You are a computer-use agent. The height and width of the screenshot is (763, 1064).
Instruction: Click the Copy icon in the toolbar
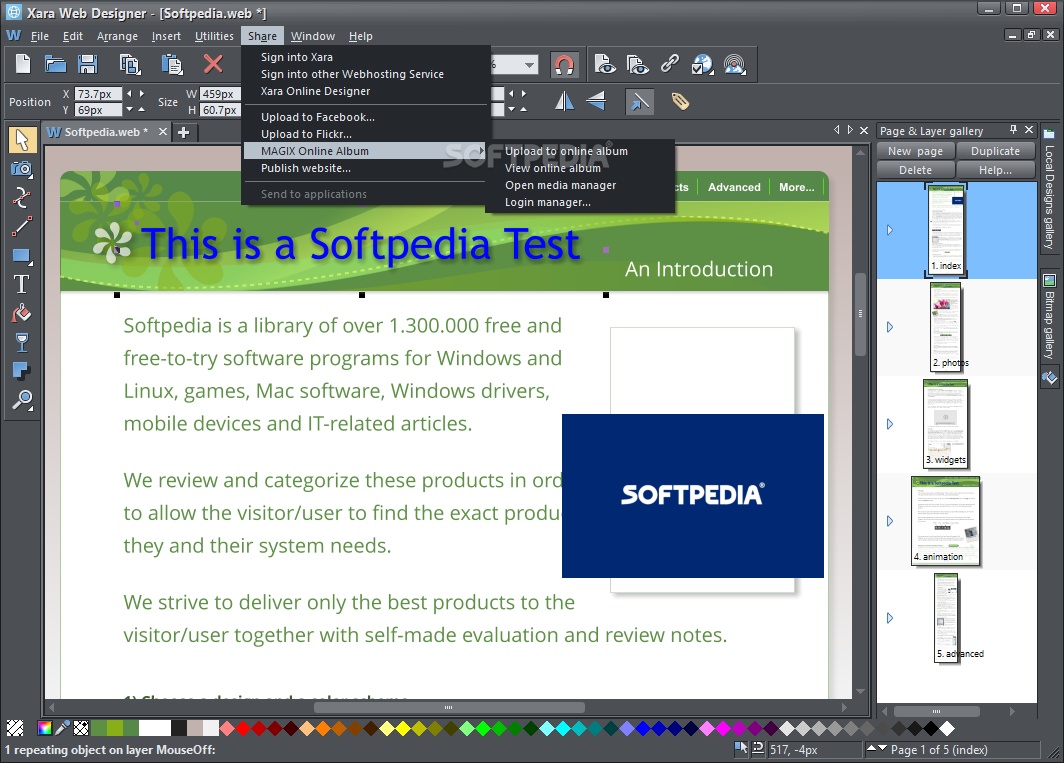coord(130,64)
